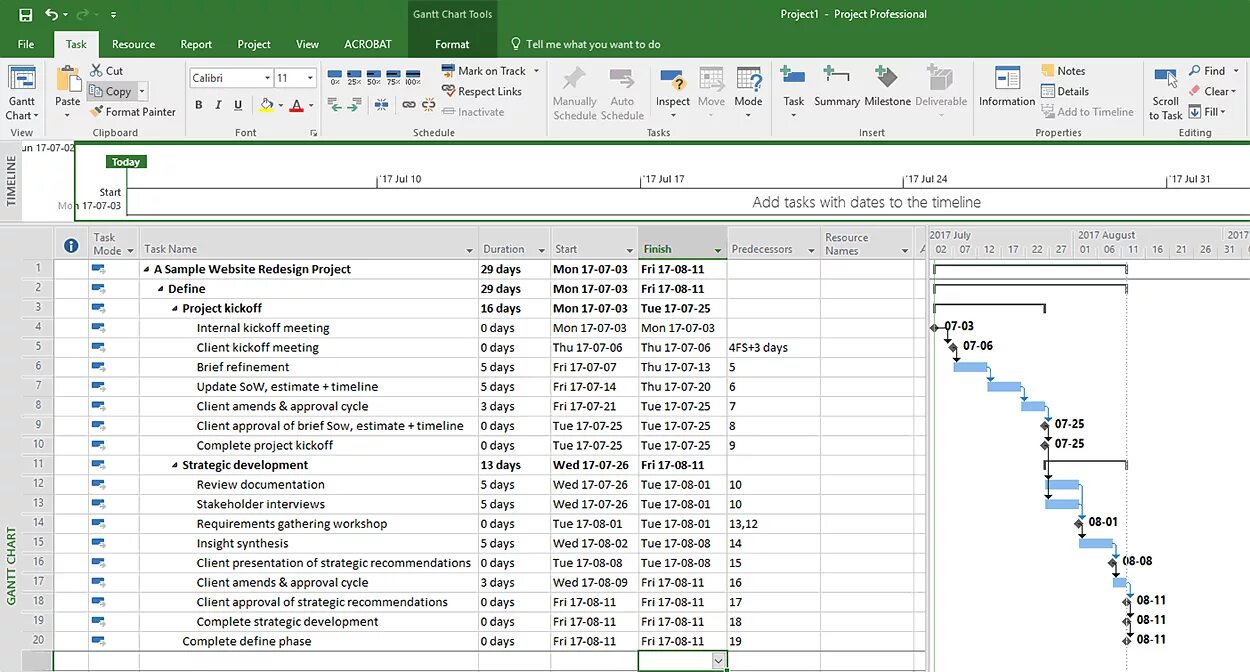Click the Inactivate task command

[472, 112]
